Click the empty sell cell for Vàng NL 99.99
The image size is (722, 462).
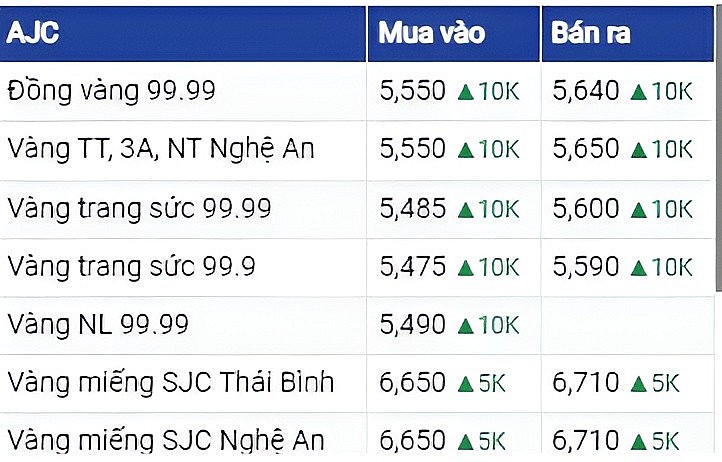coord(630,325)
